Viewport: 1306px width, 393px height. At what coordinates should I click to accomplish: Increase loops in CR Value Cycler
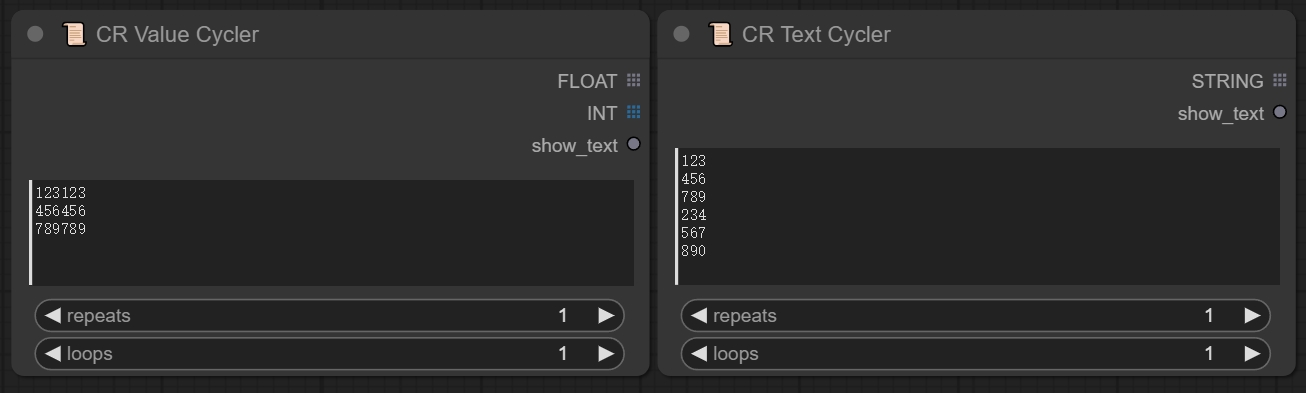(606, 354)
